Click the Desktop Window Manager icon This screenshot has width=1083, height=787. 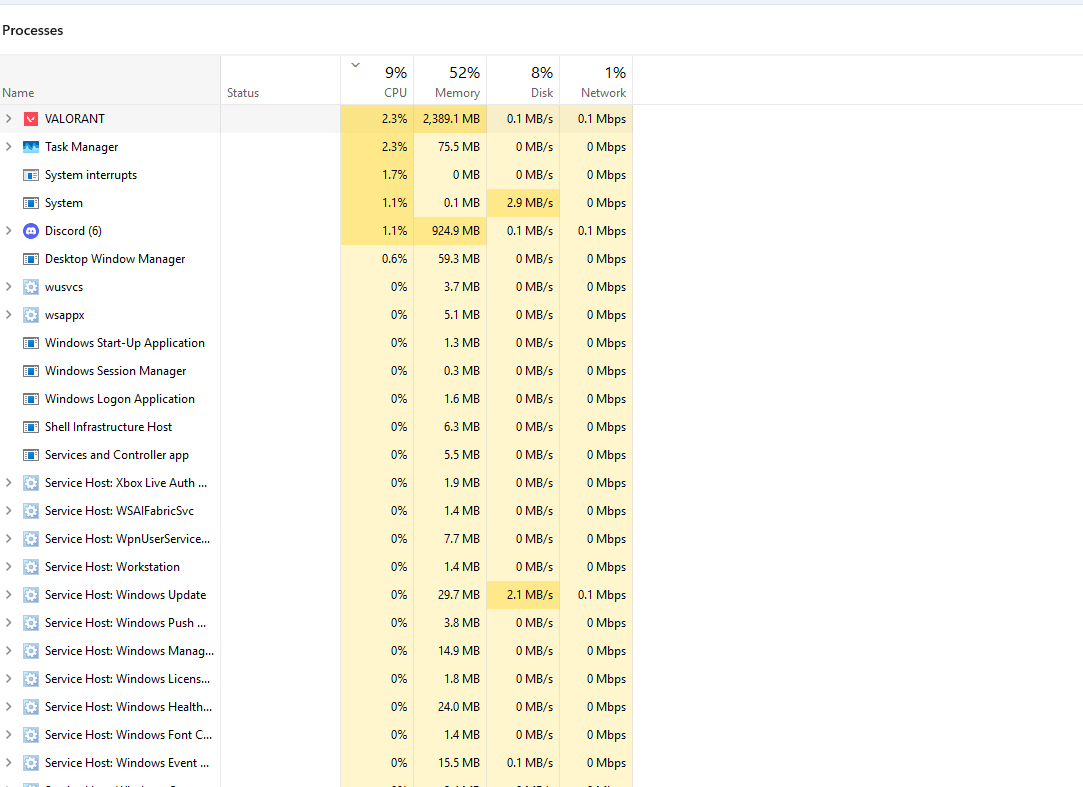(30, 259)
